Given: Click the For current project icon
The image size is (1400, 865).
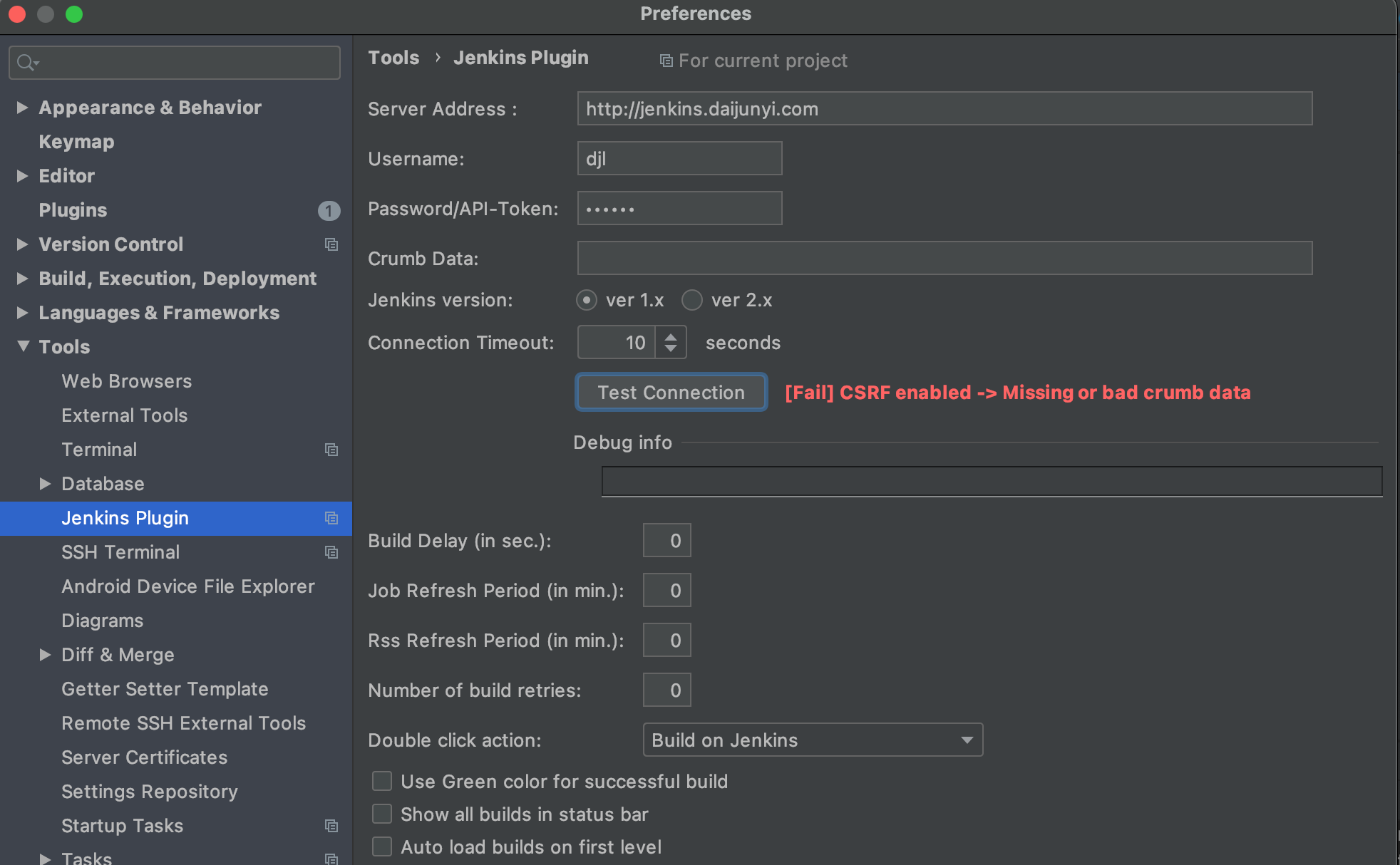Looking at the screenshot, I should tap(666, 61).
